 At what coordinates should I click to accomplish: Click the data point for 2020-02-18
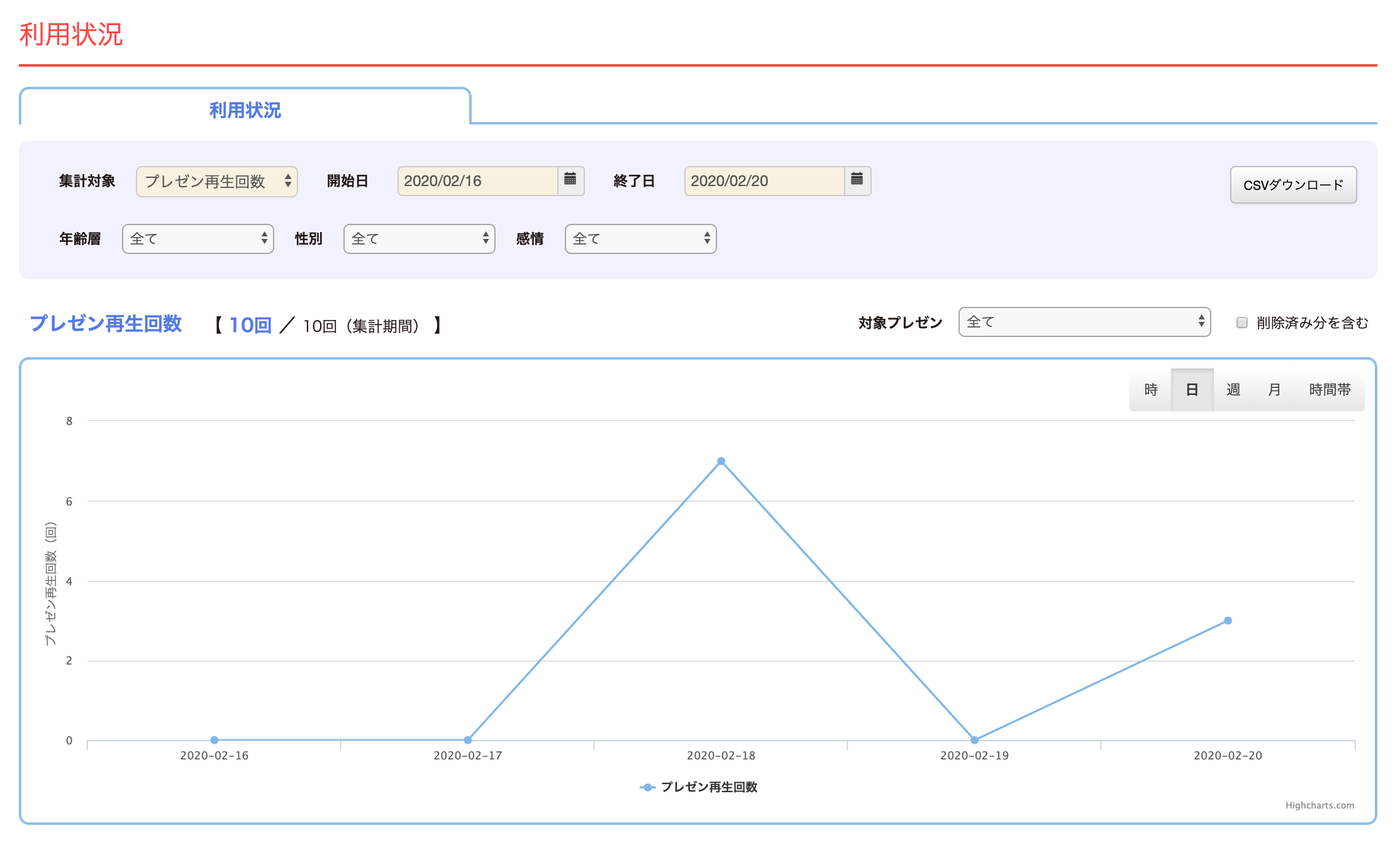click(721, 461)
